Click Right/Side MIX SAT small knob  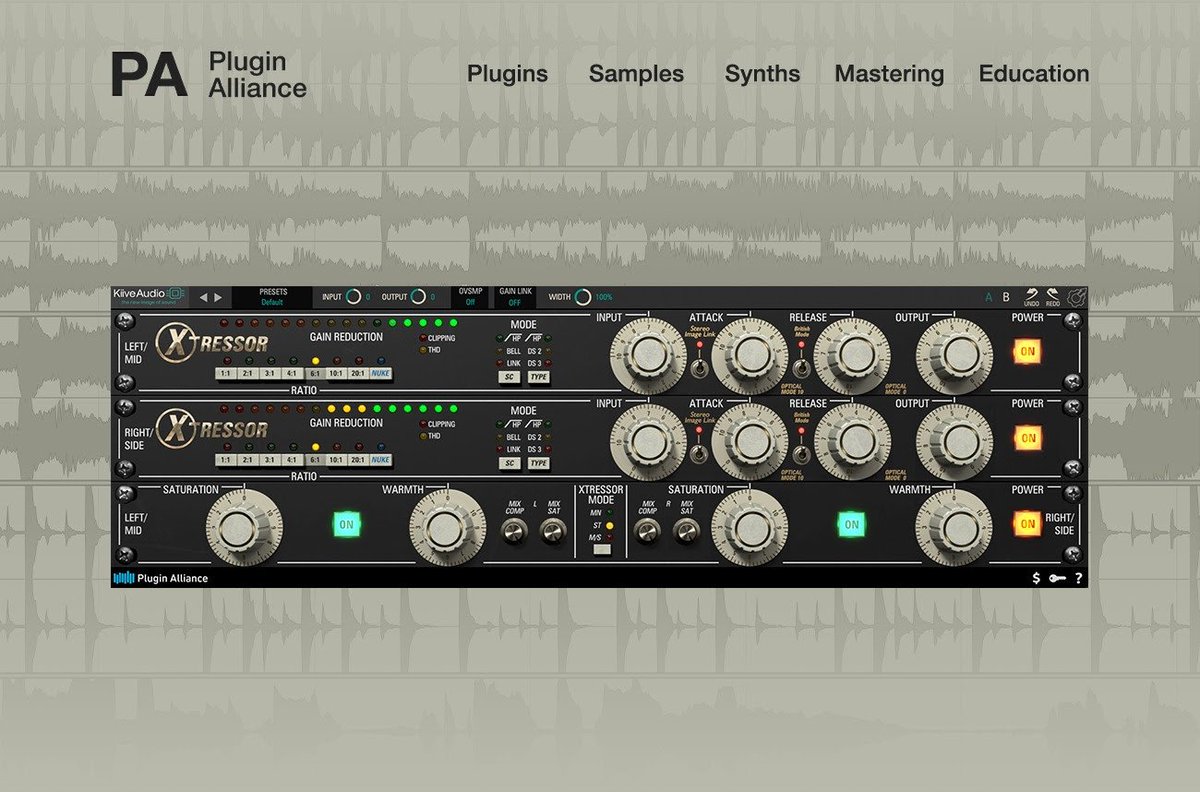pos(685,533)
